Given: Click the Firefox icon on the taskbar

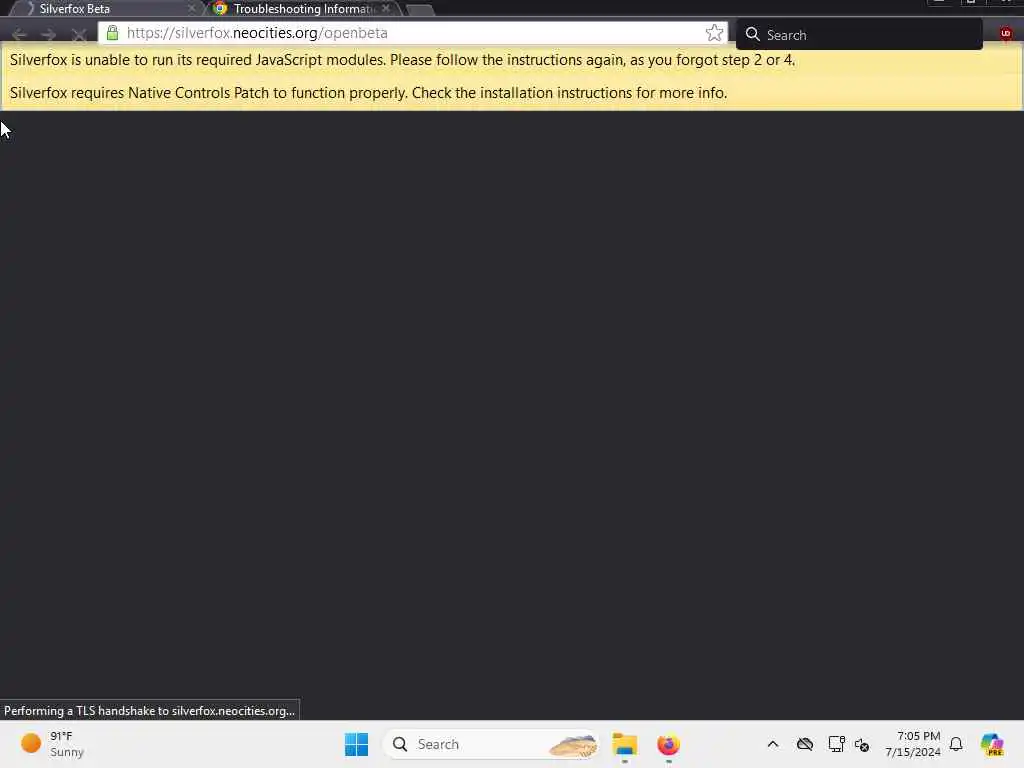Looking at the screenshot, I should [668, 744].
